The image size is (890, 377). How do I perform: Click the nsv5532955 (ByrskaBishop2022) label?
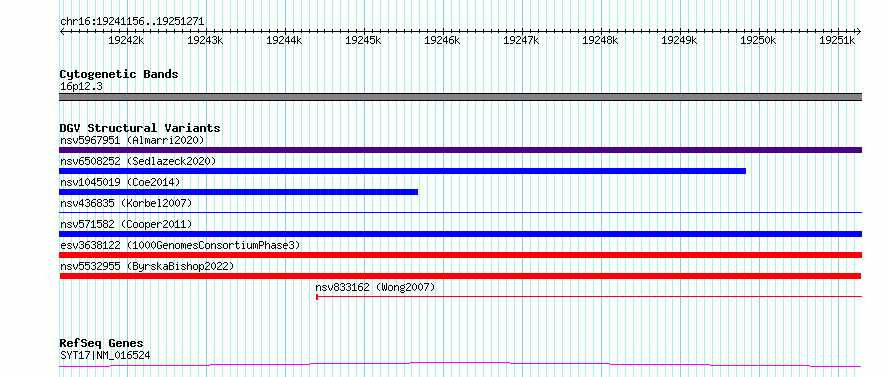click(x=147, y=266)
